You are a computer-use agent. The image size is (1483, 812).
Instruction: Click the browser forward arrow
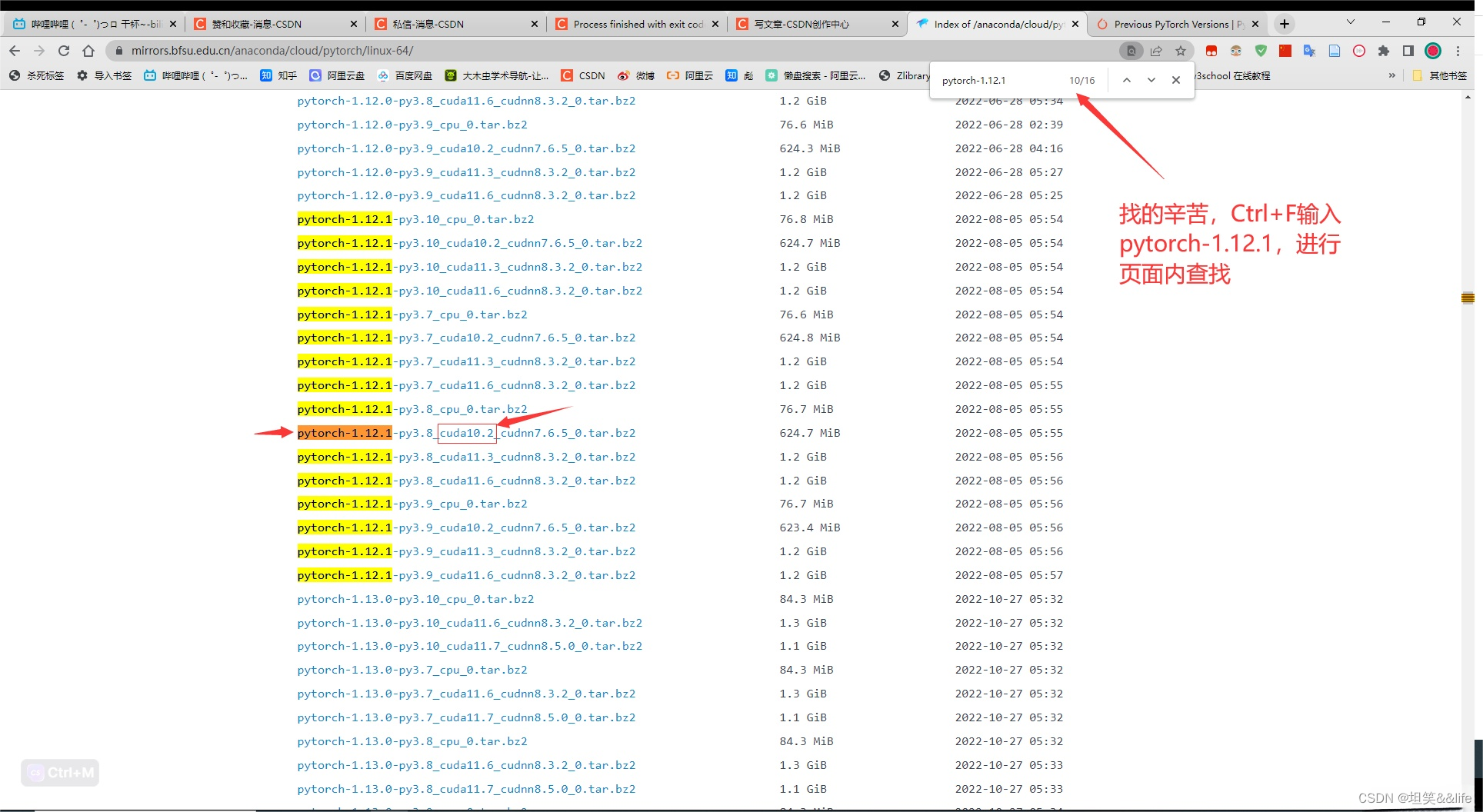click(39, 51)
